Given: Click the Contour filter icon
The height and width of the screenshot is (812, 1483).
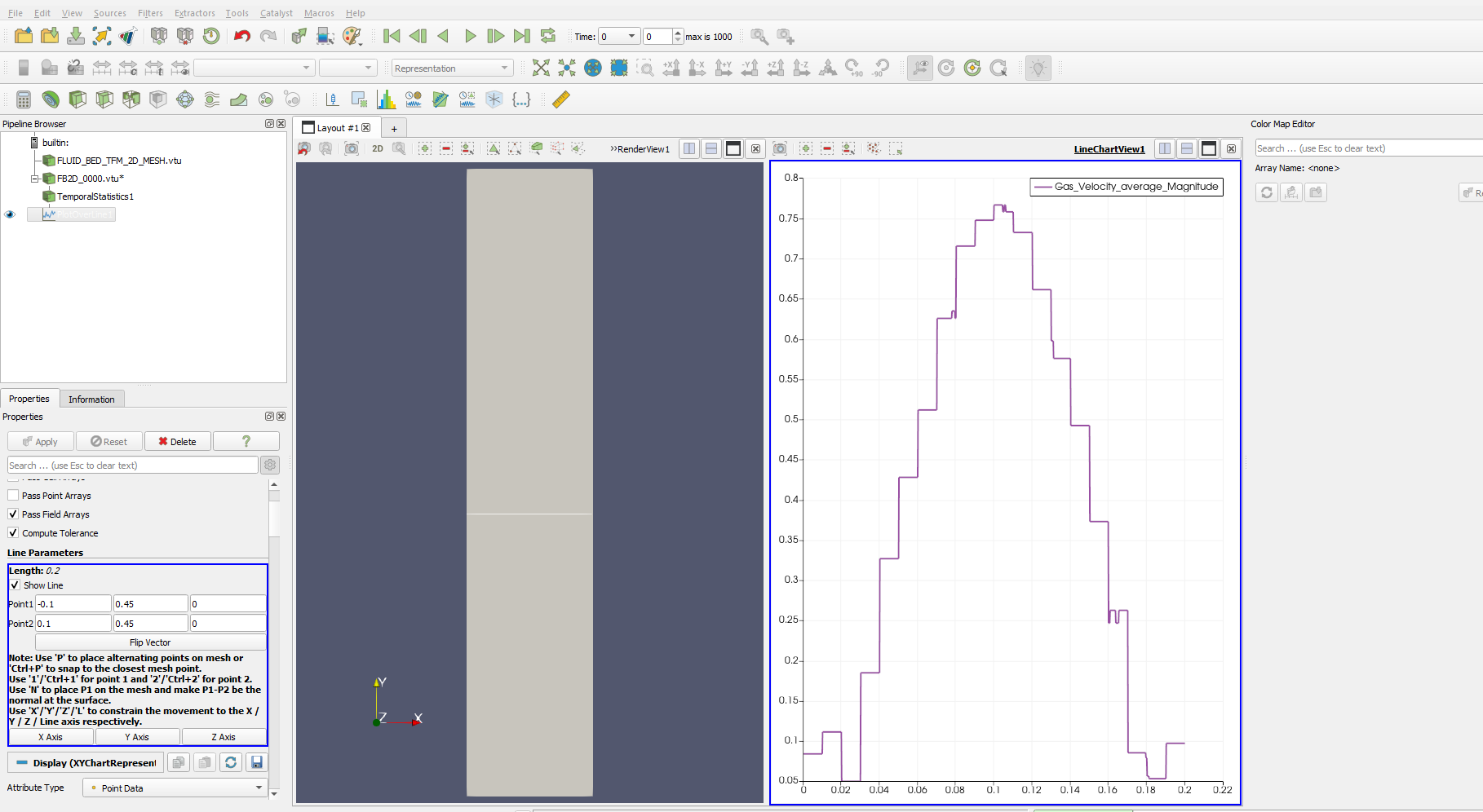Looking at the screenshot, I should pyautogui.click(x=51, y=99).
